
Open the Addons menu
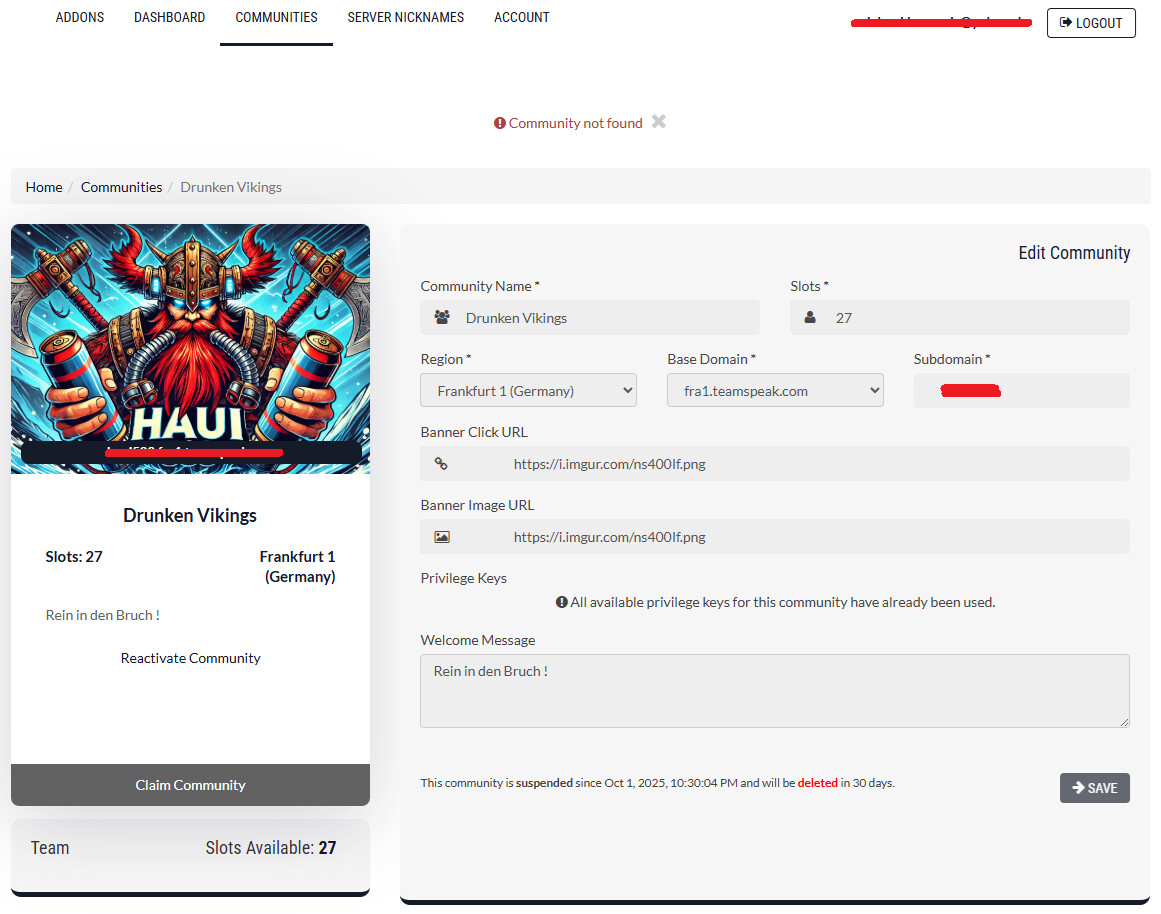pyautogui.click(x=80, y=18)
